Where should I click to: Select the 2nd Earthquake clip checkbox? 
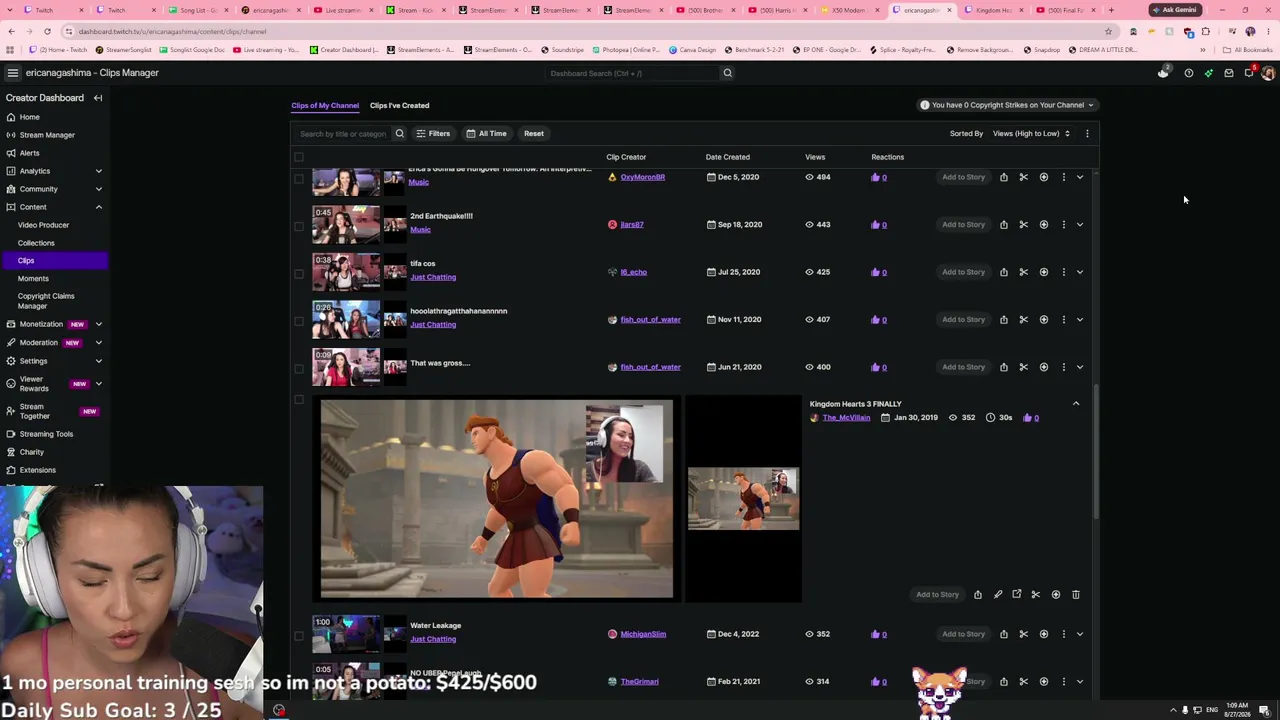pyautogui.click(x=299, y=225)
